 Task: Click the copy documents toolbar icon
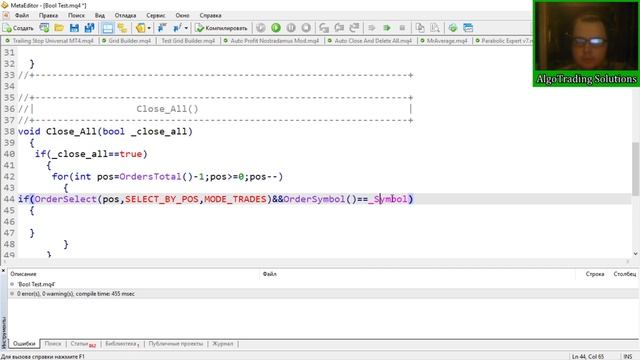420,28
